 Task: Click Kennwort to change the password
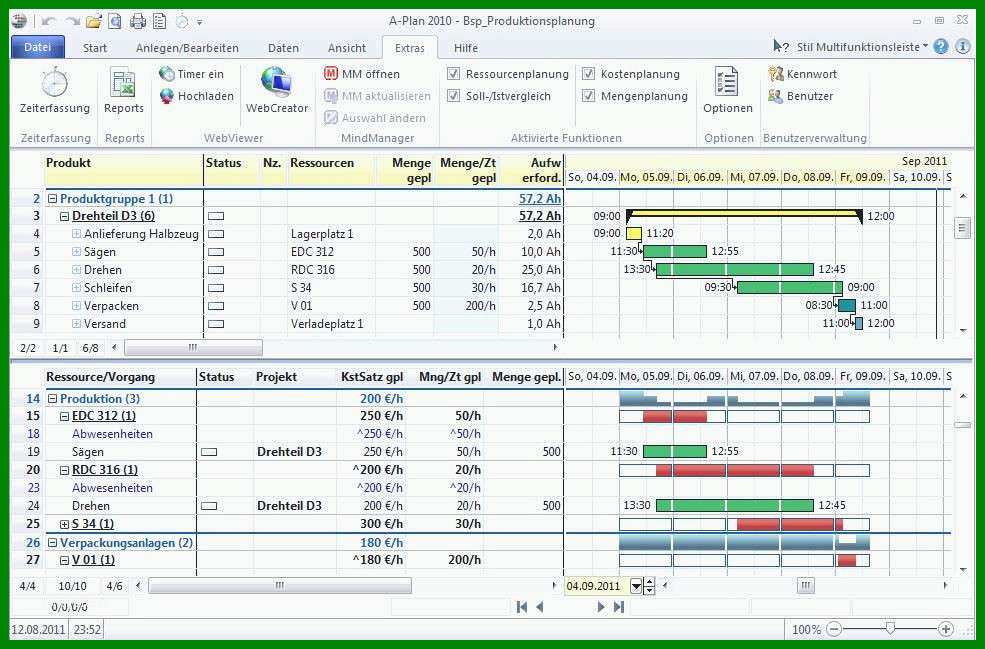pos(803,74)
